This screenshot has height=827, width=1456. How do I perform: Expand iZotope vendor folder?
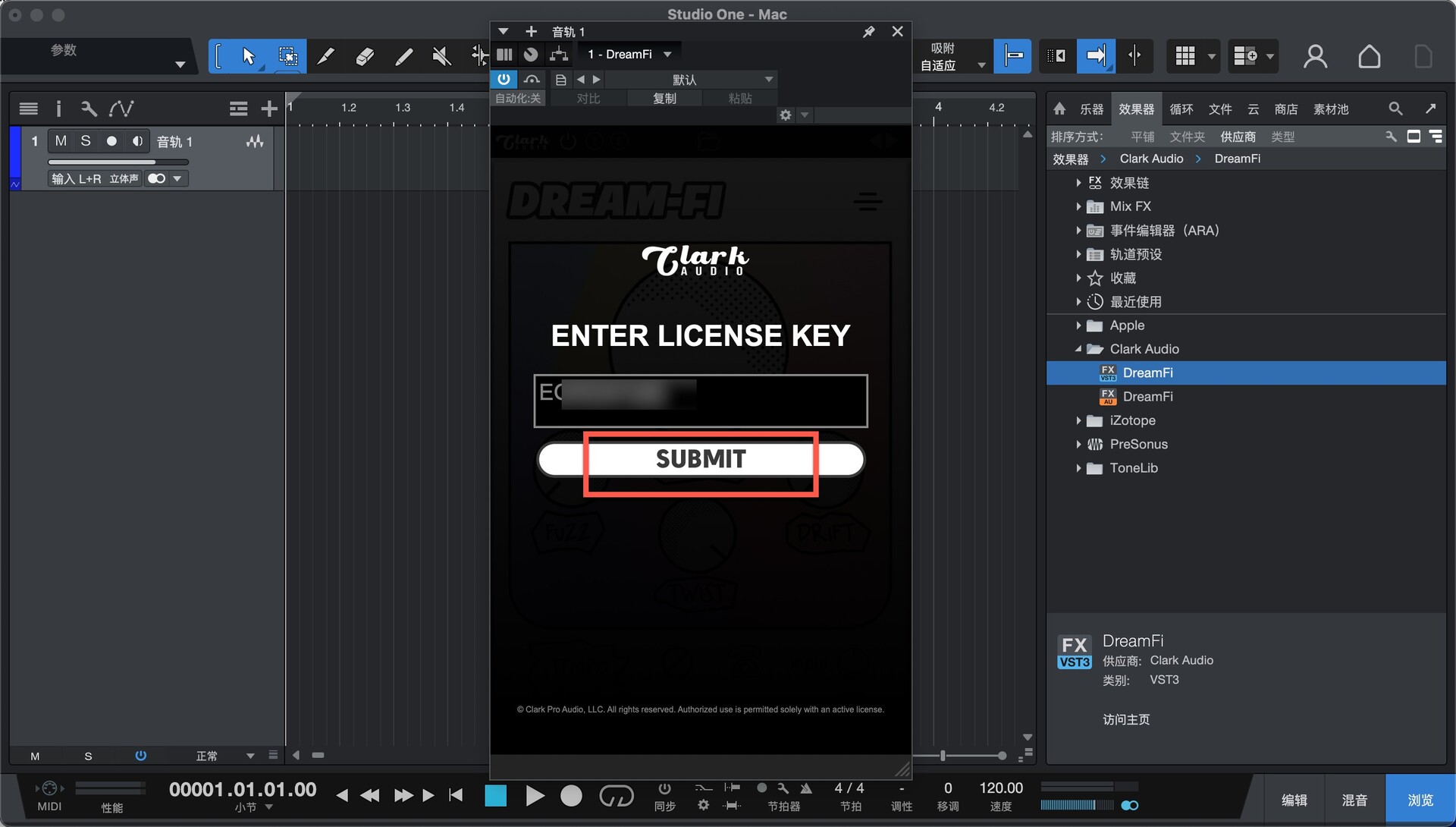click(x=1078, y=420)
